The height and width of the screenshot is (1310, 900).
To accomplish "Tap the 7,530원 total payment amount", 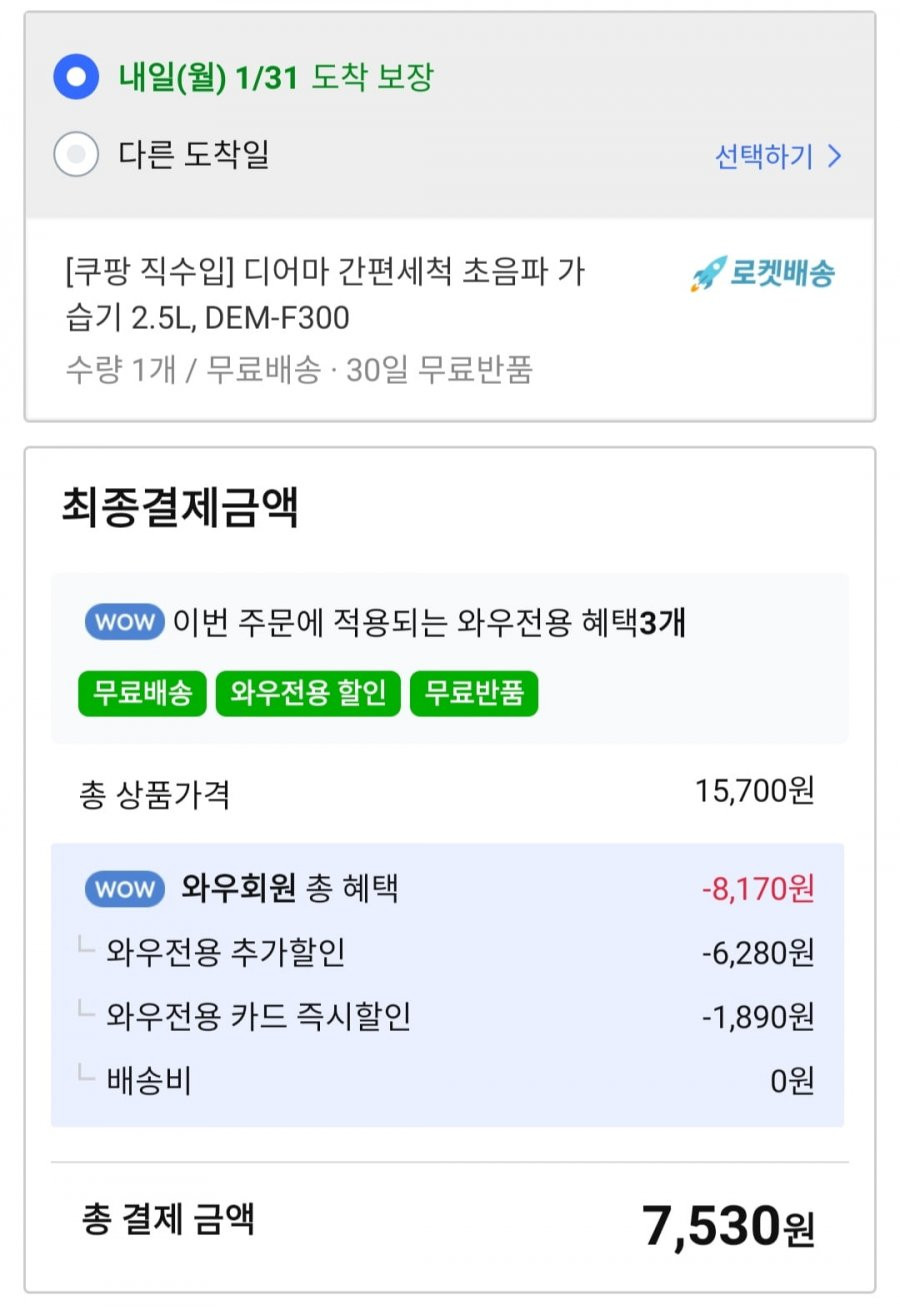I will pos(728,1225).
